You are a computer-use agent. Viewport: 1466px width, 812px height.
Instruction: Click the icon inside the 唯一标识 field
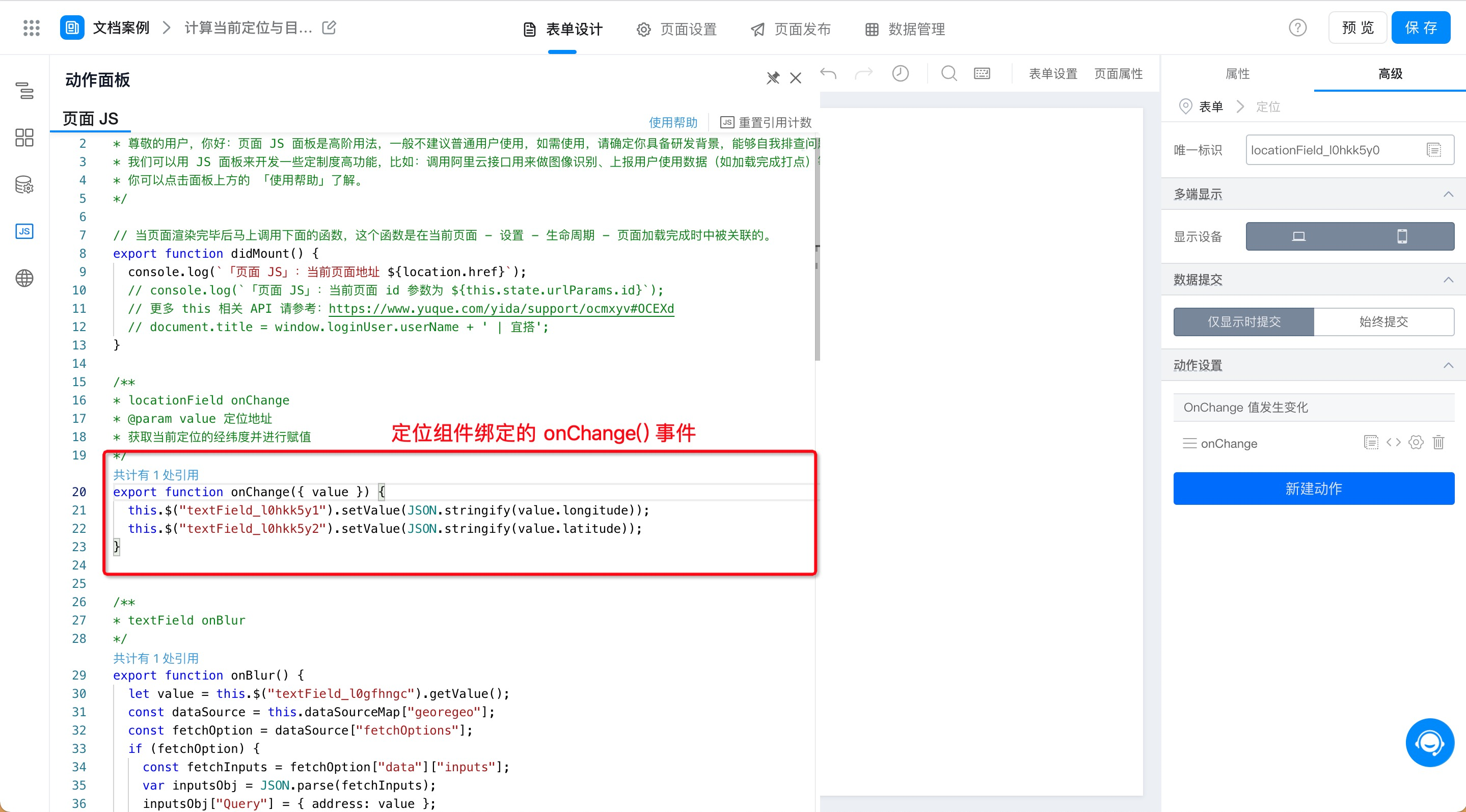pyautogui.click(x=1433, y=150)
